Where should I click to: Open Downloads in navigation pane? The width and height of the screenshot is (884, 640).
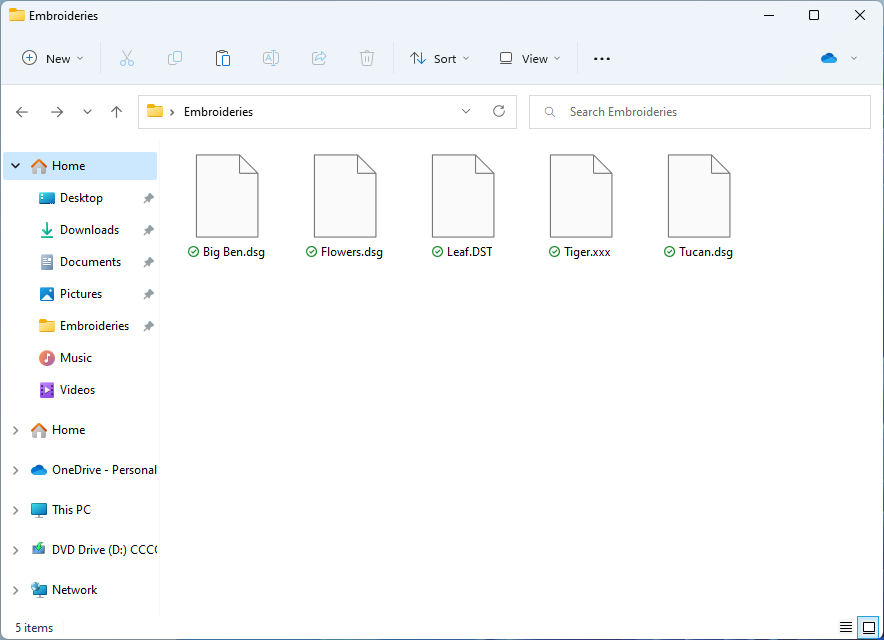click(89, 230)
